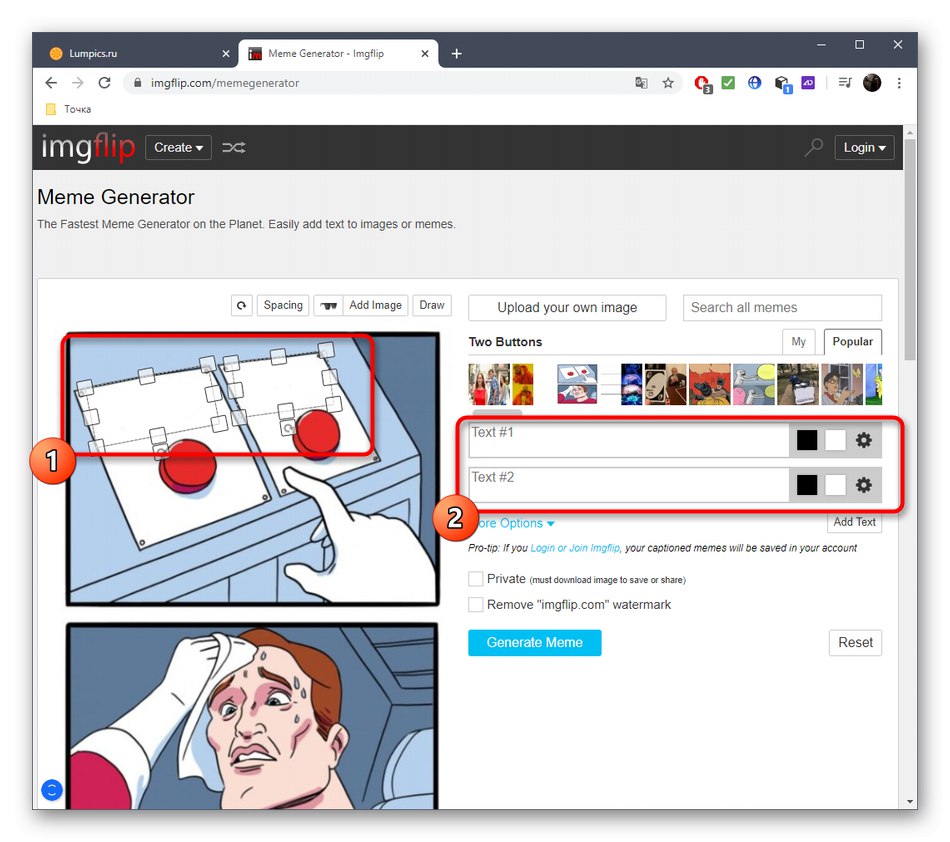950x842 pixels.
Task: Open settings gear for Text #1
Action: coord(863,440)
